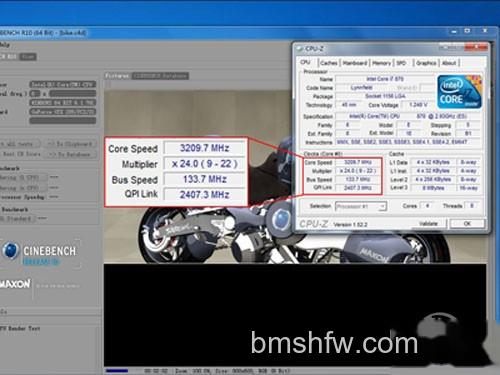
Task: Click the Validate button in CPU-Z
Action: pyautogui.click(x=428, y=224)
